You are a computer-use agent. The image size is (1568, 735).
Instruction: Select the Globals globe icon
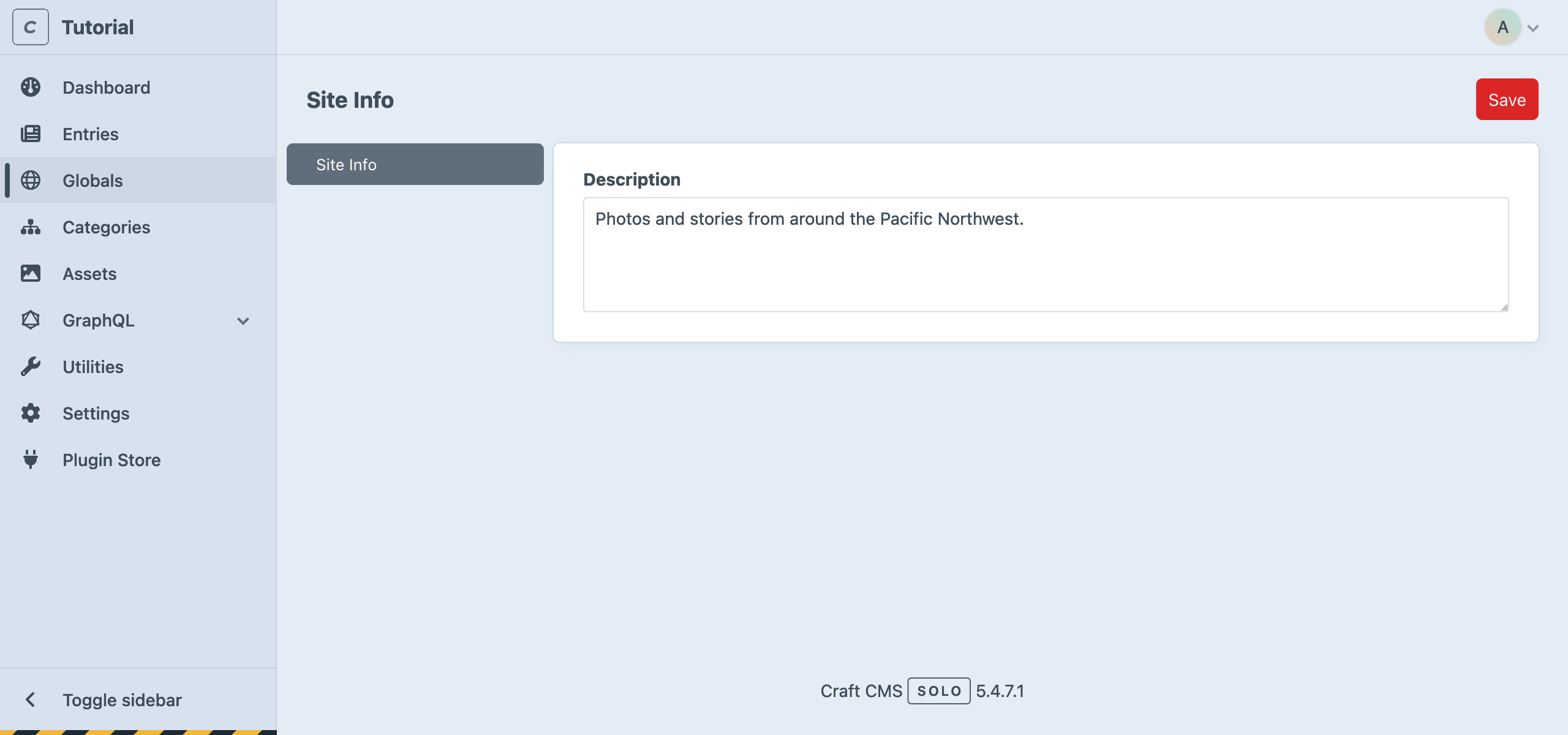click(x=31, y=180)
